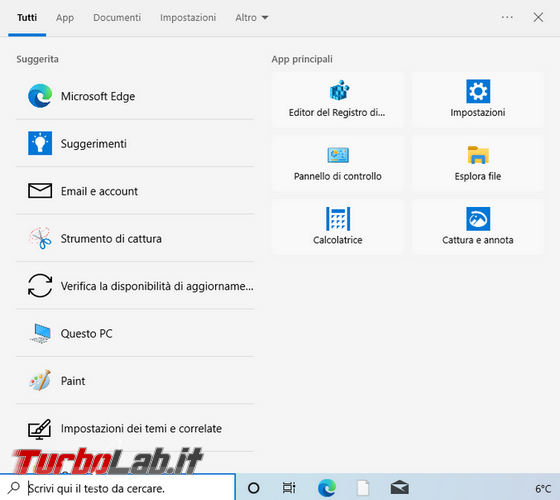This screenshot has width=560, height=500.
Task: Open the three-dots options menu
Action: (x=507, y=17)
